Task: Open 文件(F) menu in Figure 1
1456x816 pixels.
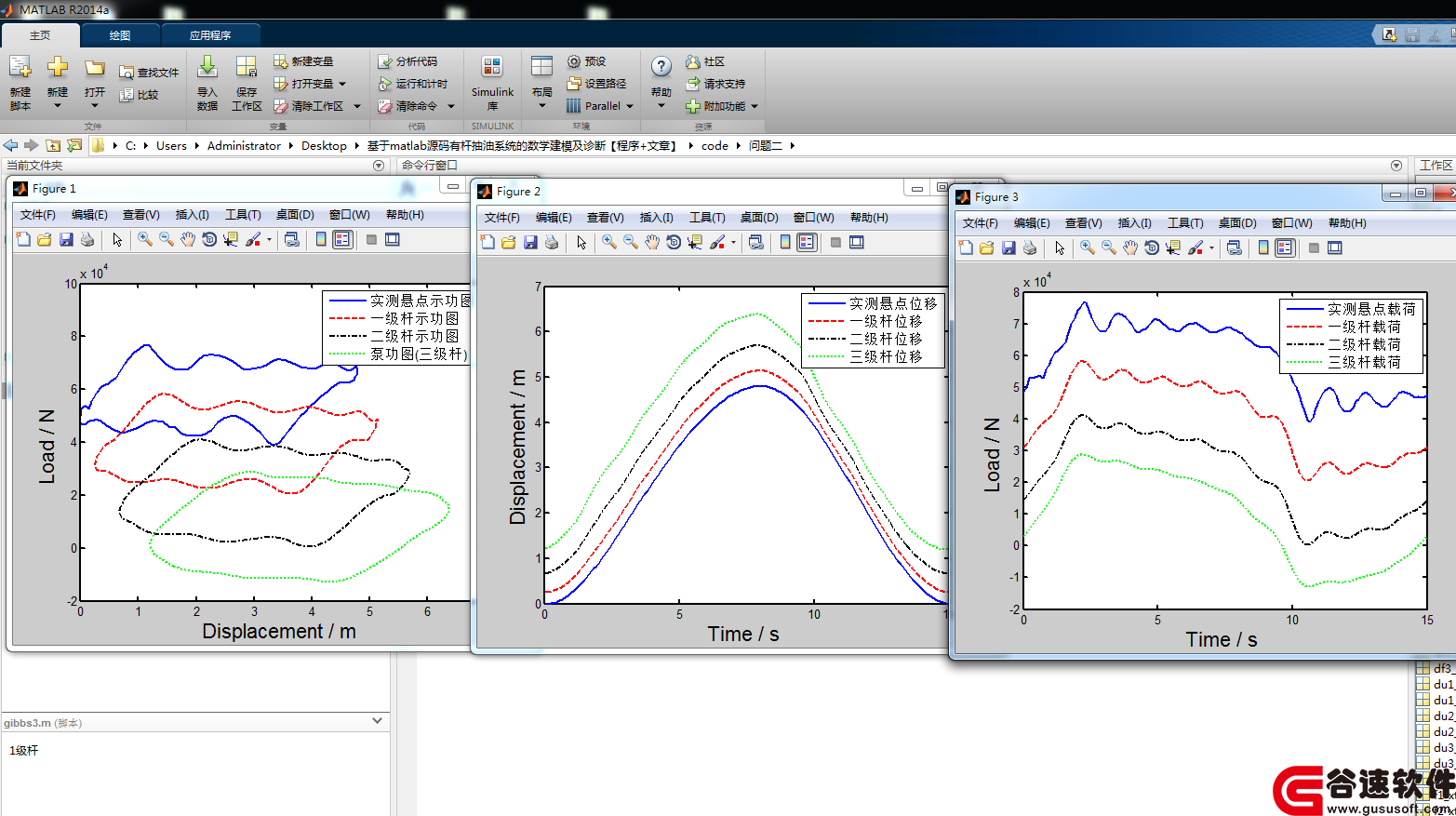Action: coord(38,215)
